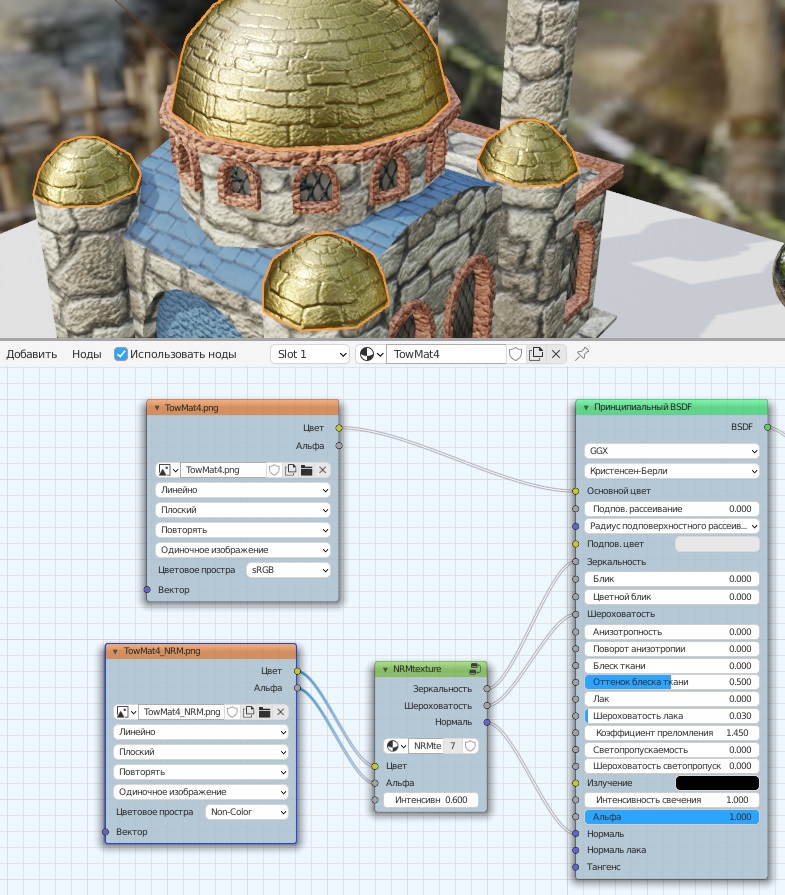The height and width of the screenshot is (895, 785).
Task: Open Повторять dropdown in TowMat4_NRM.png node
Action: tap(201, 772)
